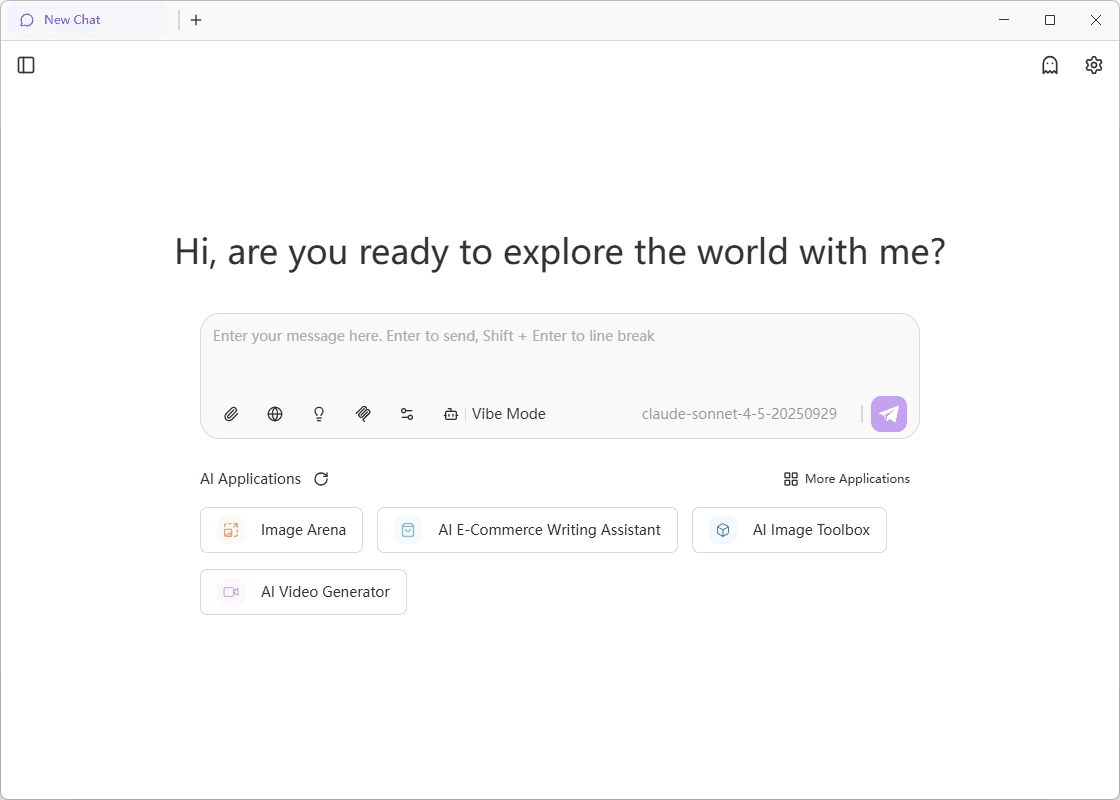
Task: Expand More Applications
Action: [847, 479]
